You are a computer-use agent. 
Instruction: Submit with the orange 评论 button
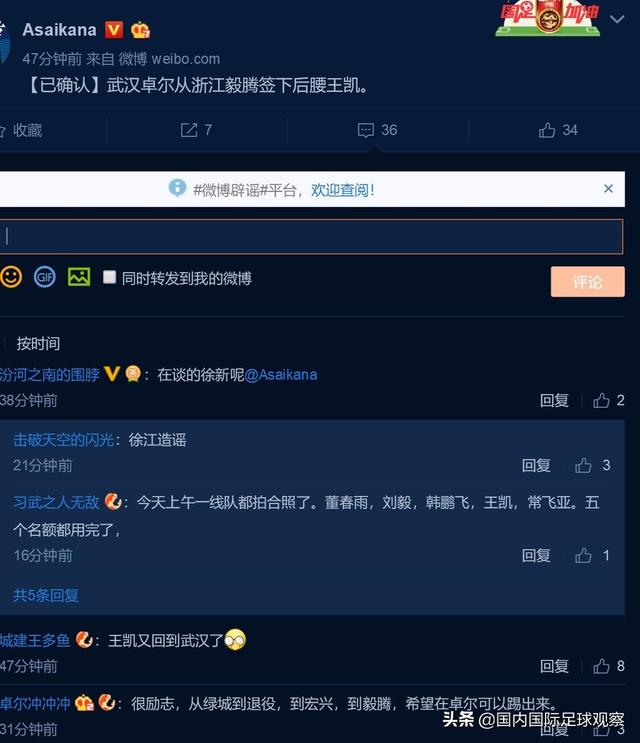tap(587, 282)
